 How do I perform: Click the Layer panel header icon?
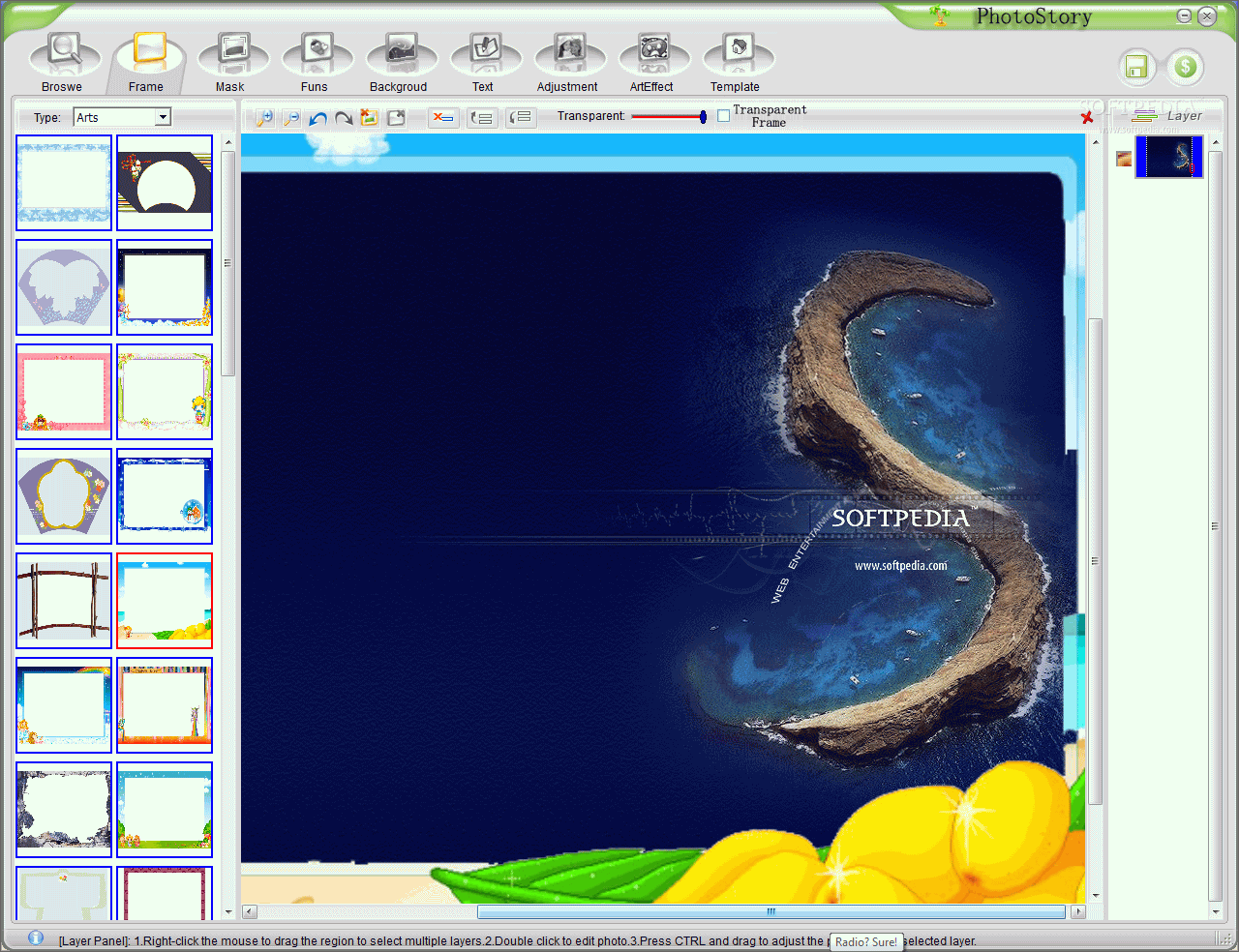tap(1144, 115)
